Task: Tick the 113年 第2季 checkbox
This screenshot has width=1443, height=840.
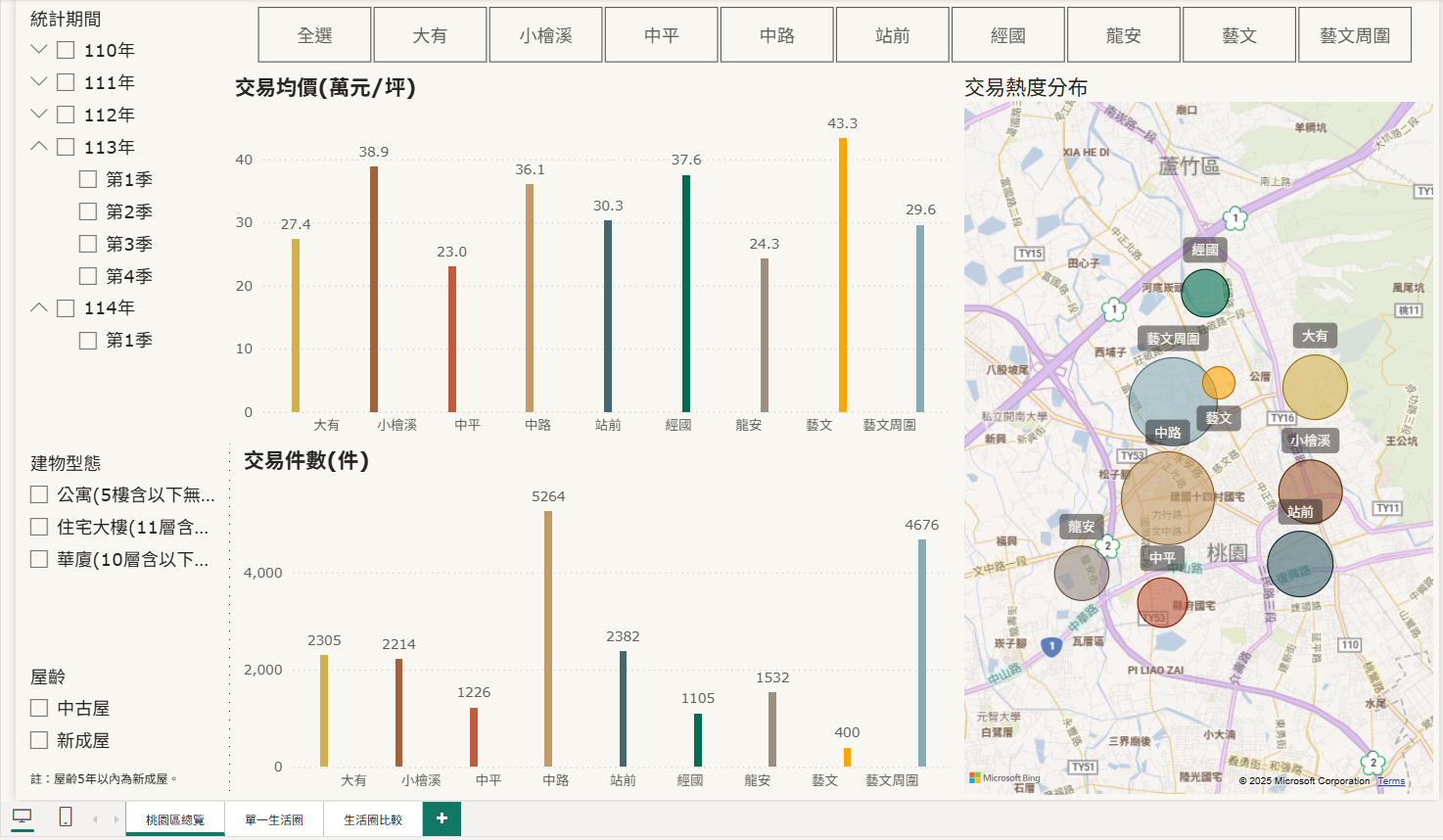Action: click(88, 211)
